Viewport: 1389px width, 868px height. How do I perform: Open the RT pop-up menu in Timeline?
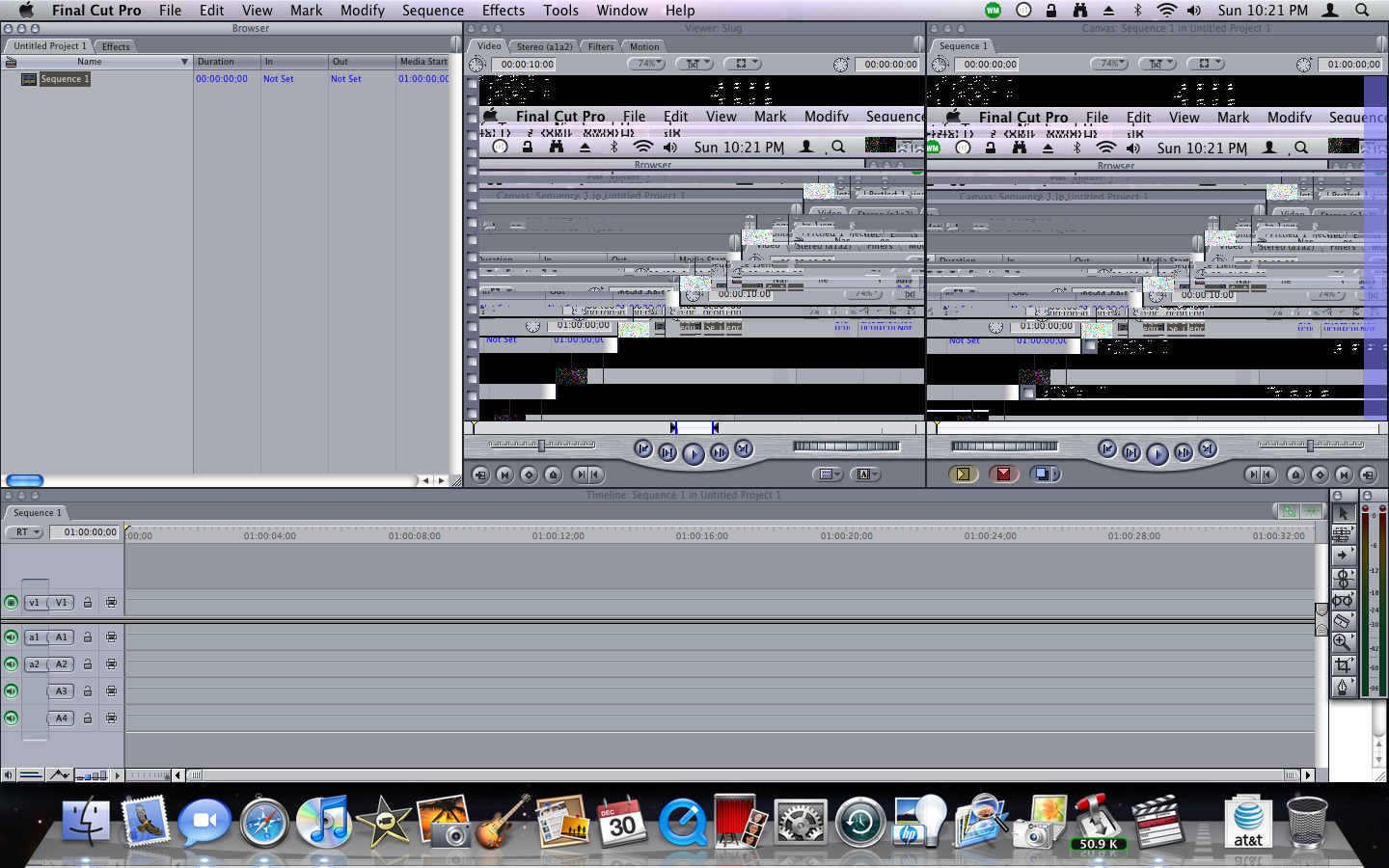coord(24,532)
